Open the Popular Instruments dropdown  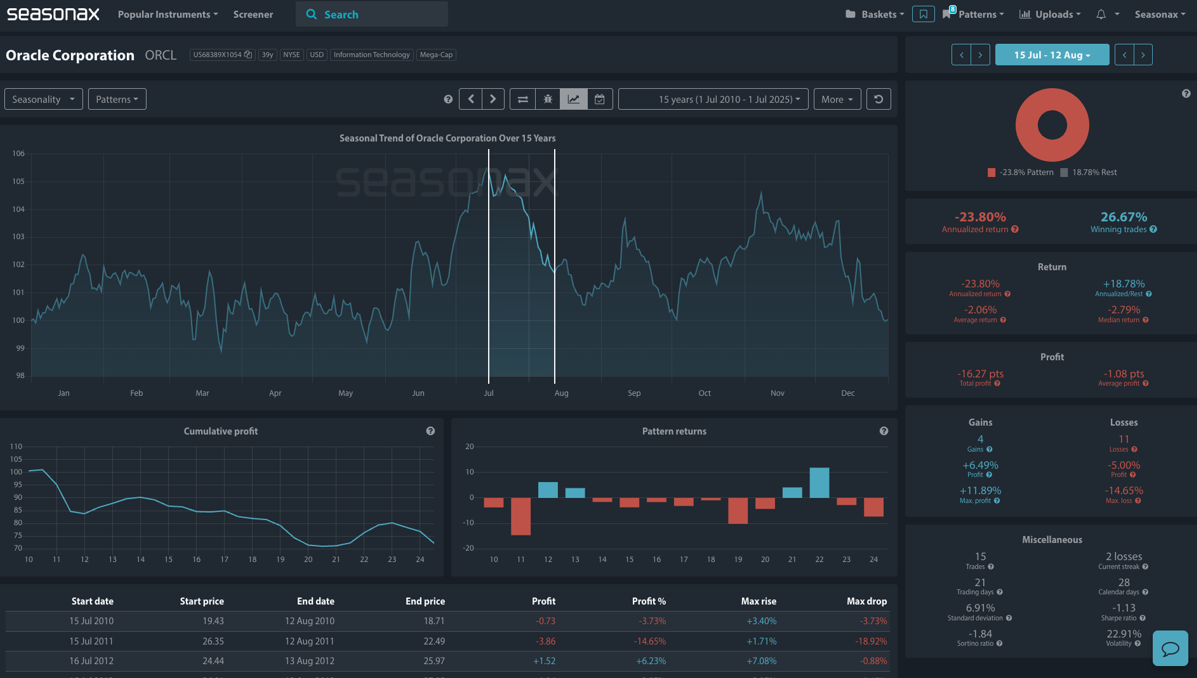167,15
